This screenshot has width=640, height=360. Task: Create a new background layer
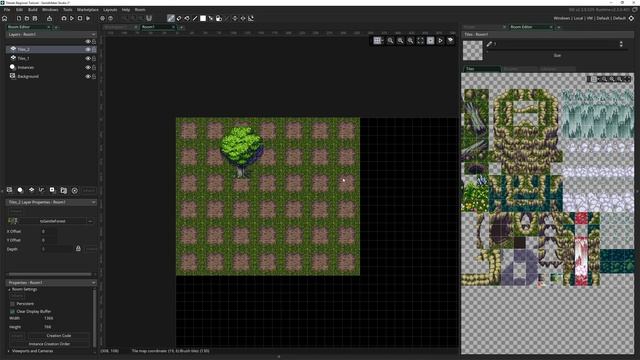(9, 190)
